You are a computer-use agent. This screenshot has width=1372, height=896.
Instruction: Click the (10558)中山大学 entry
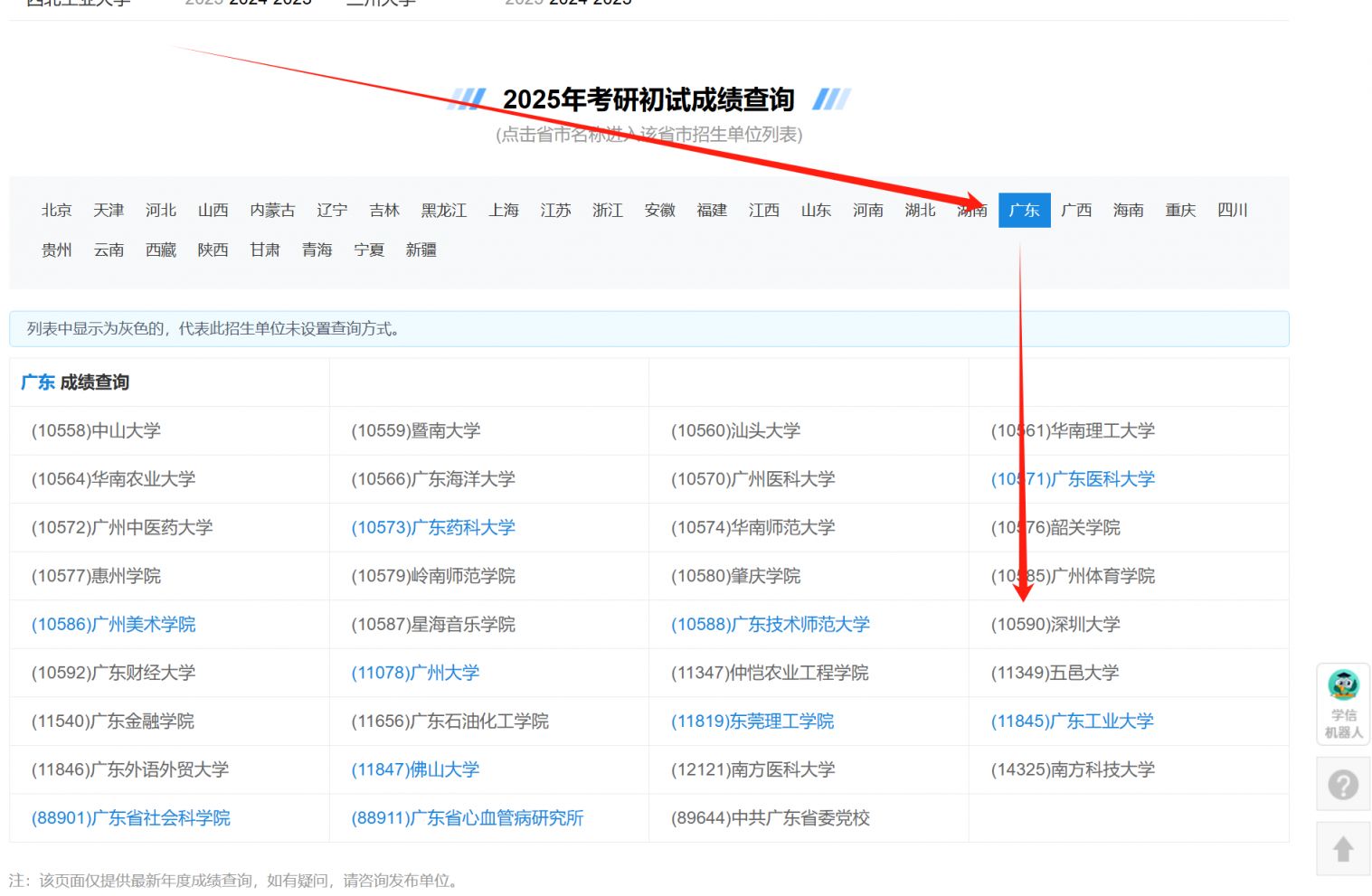point(96,431)
